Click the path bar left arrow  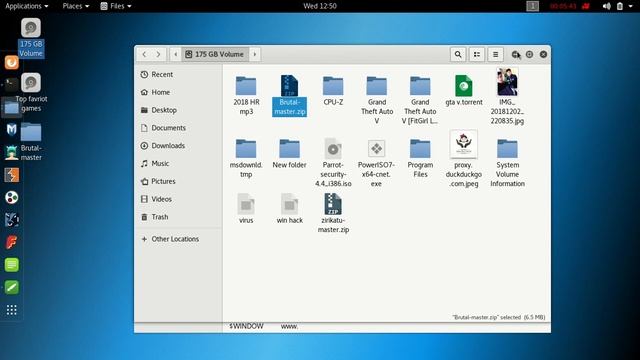coord(176,54)
